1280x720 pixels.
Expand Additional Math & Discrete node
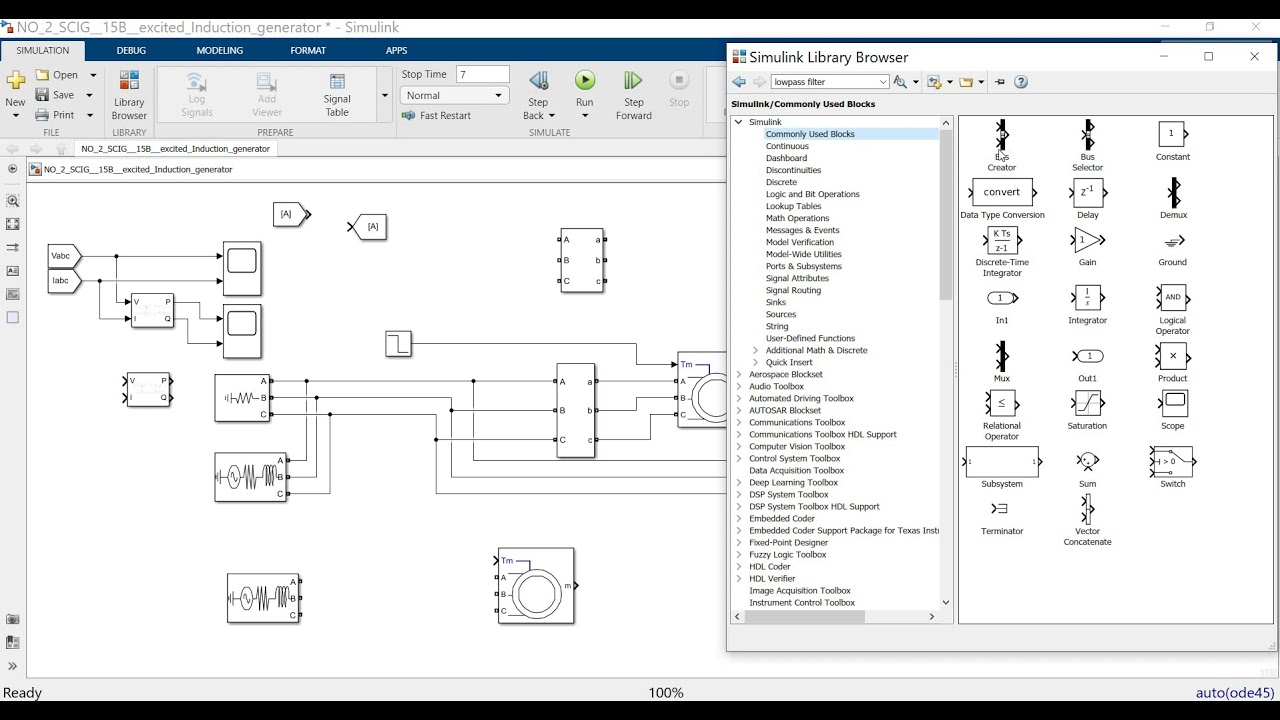(755, 350)
